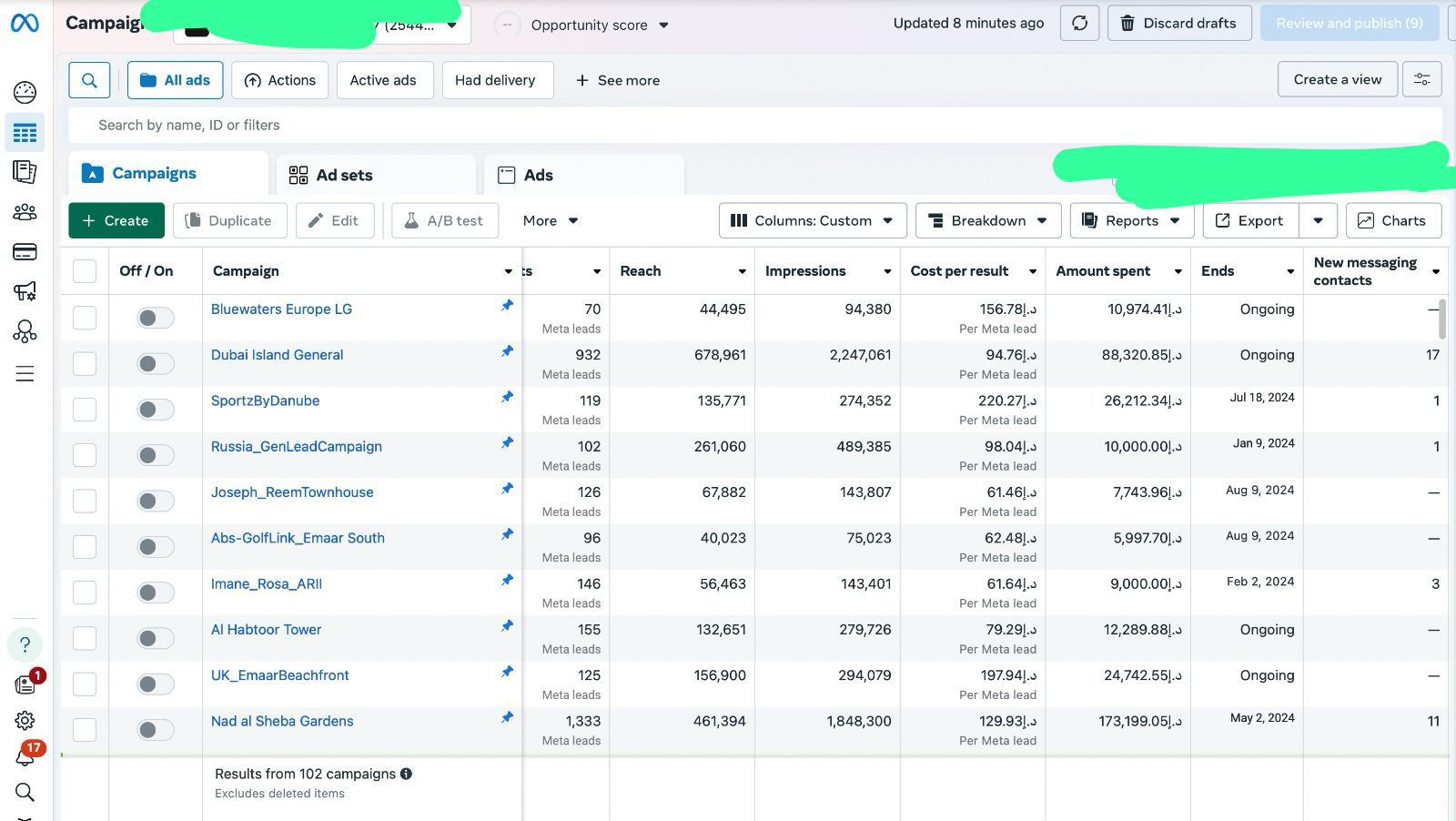Switch to the Campaigns tab
This screenshot has height=821, width=1456.
(168, 173)
